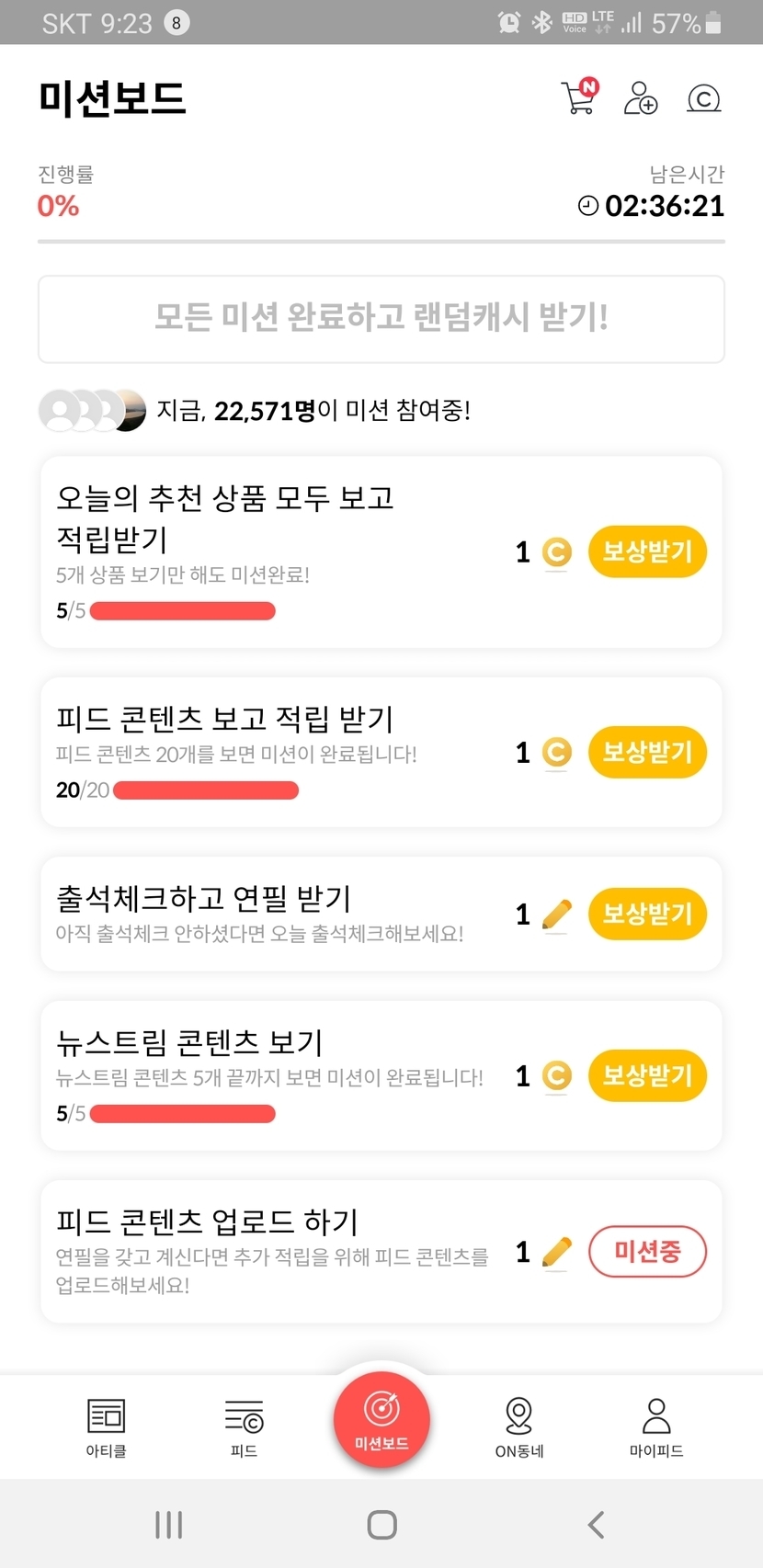Screen dimensions: 763x1568
Task: Tap the remaining time clock icon
Action: click(588, 206)
